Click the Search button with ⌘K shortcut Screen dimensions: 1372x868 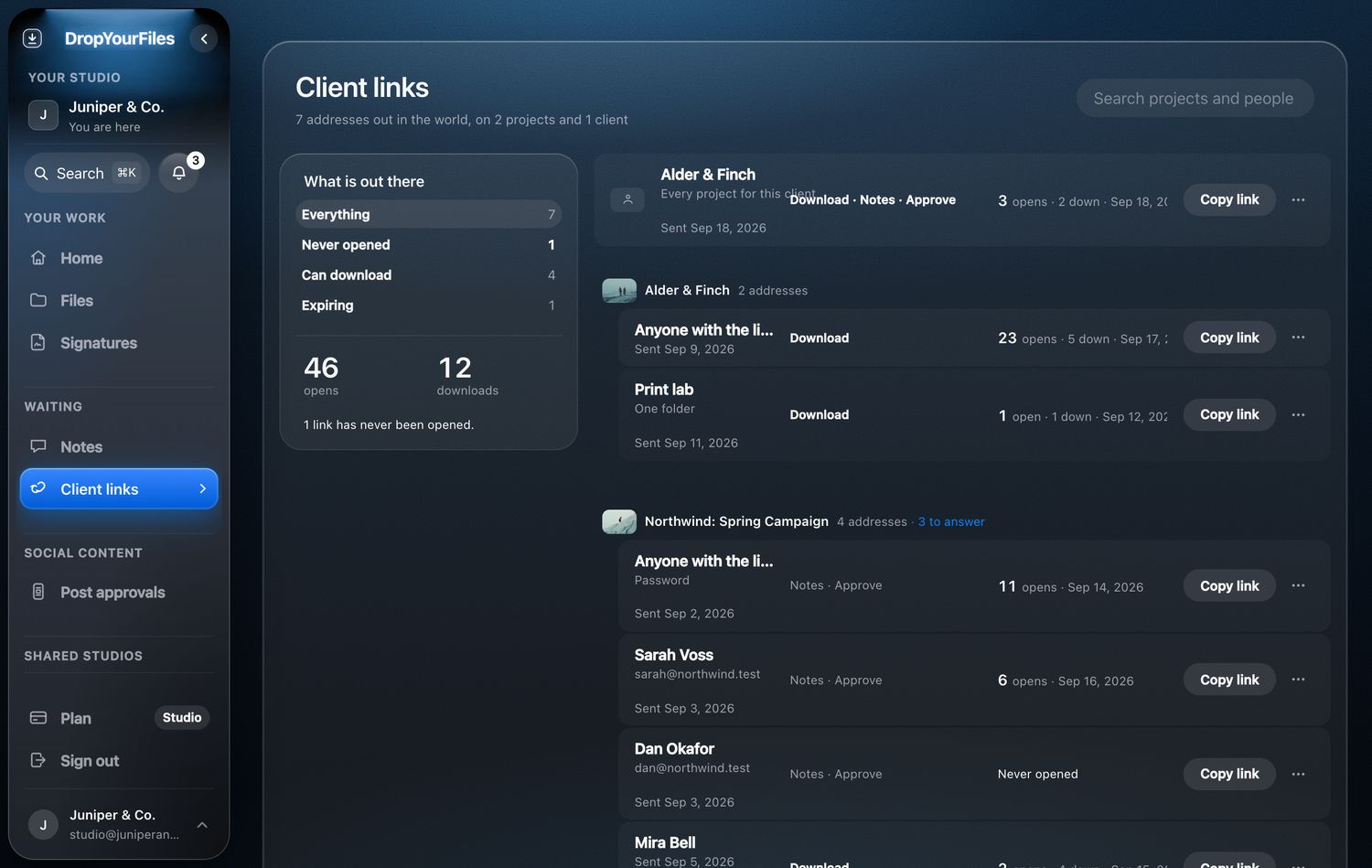(87, 173)
